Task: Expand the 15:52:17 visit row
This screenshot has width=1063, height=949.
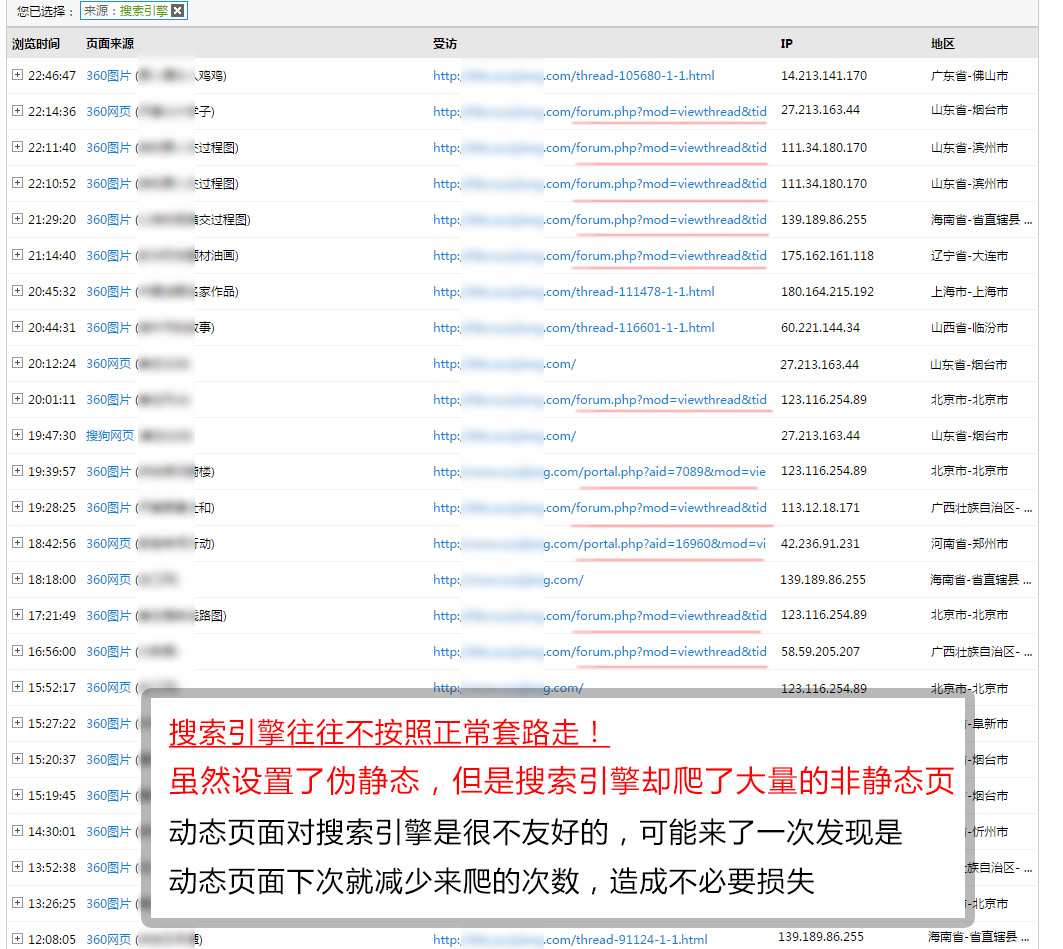Action: tap(18, 686)
